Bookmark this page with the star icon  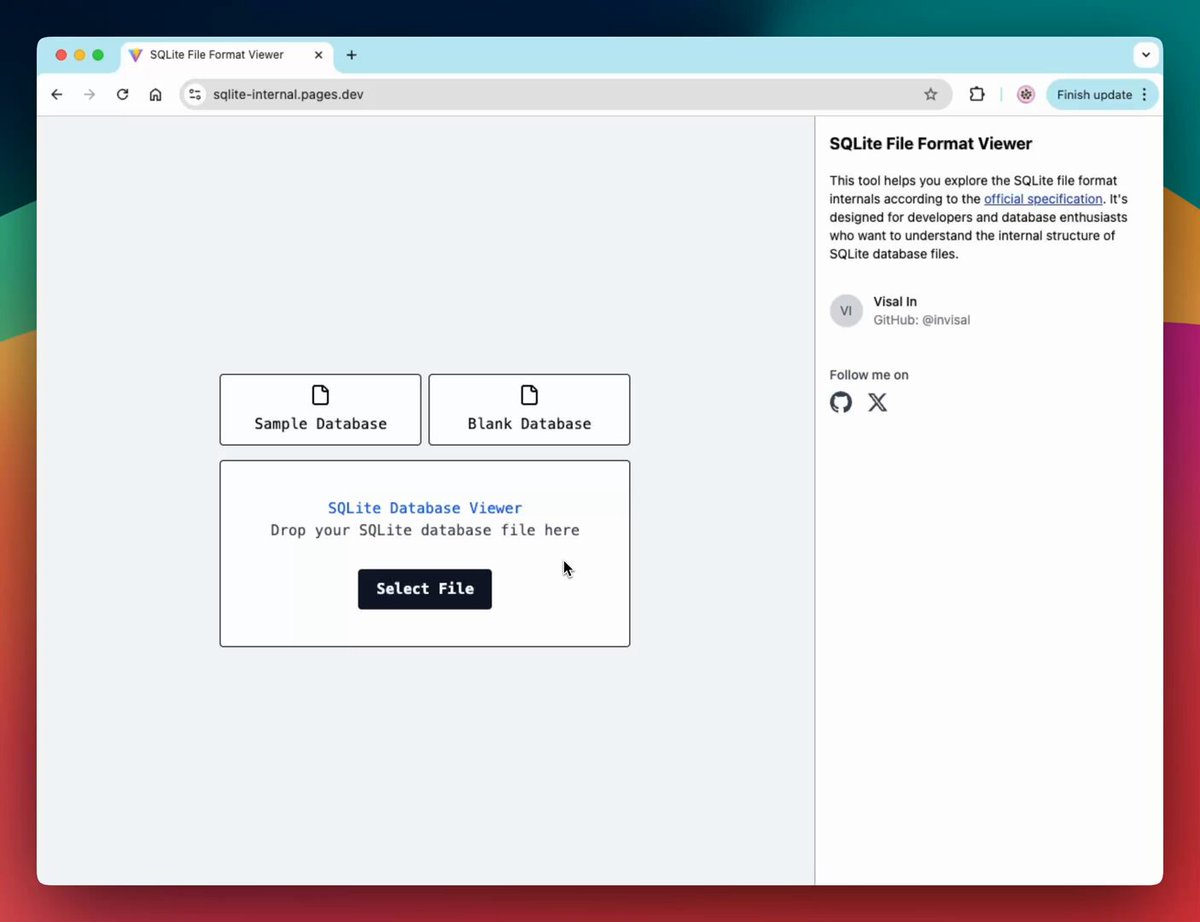point(931,95)
